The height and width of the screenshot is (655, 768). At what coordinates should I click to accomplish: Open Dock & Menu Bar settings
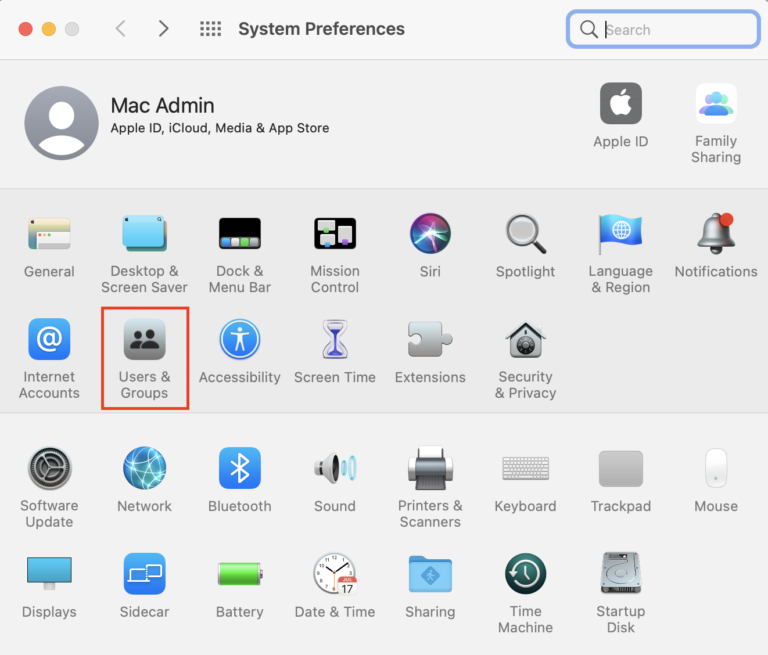coord(240,234)
